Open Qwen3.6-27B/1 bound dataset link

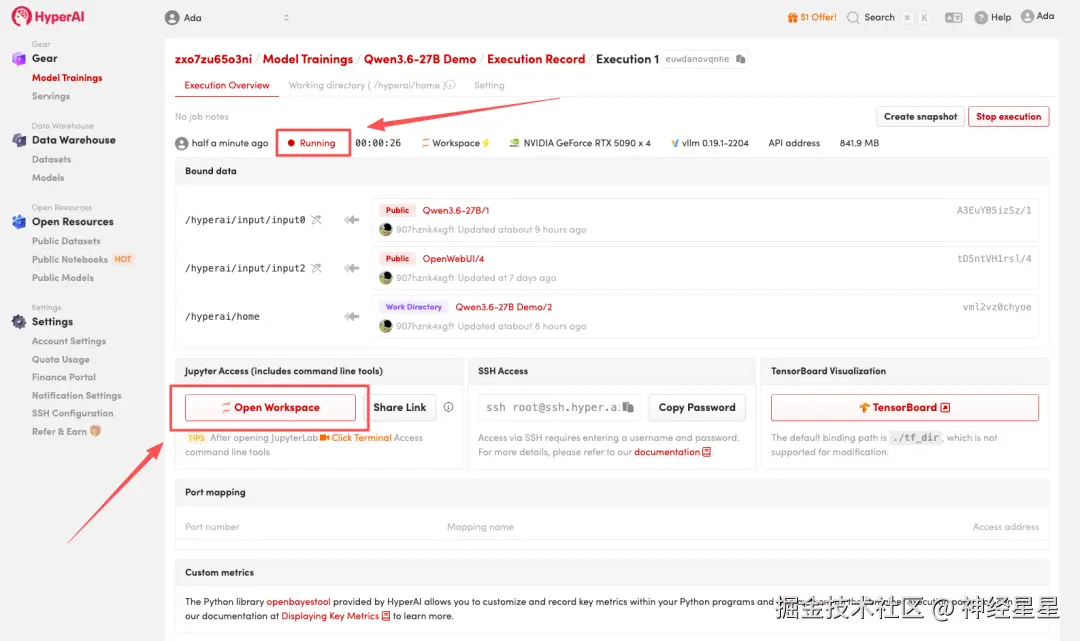pyautogui.click(x=455, y=211)
